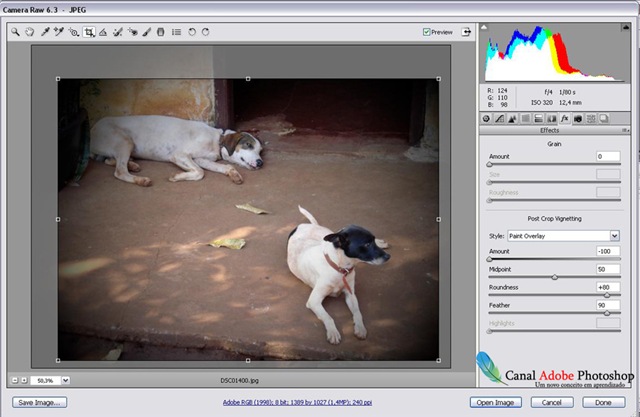Toggle highlight clipping warning in histogram
640x417 pixels.
[x=626, y=27]
